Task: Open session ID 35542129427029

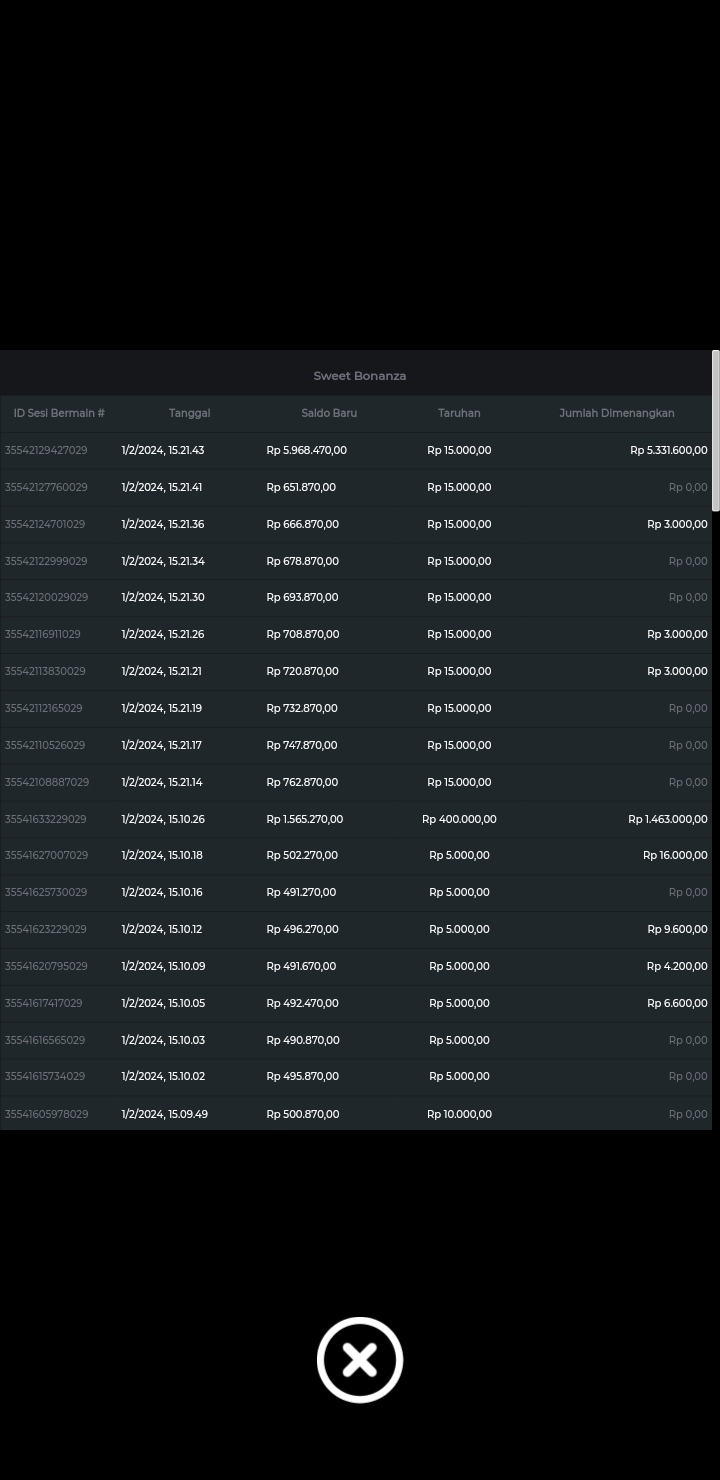Action: pyautogui.click(x=46, y=450)
